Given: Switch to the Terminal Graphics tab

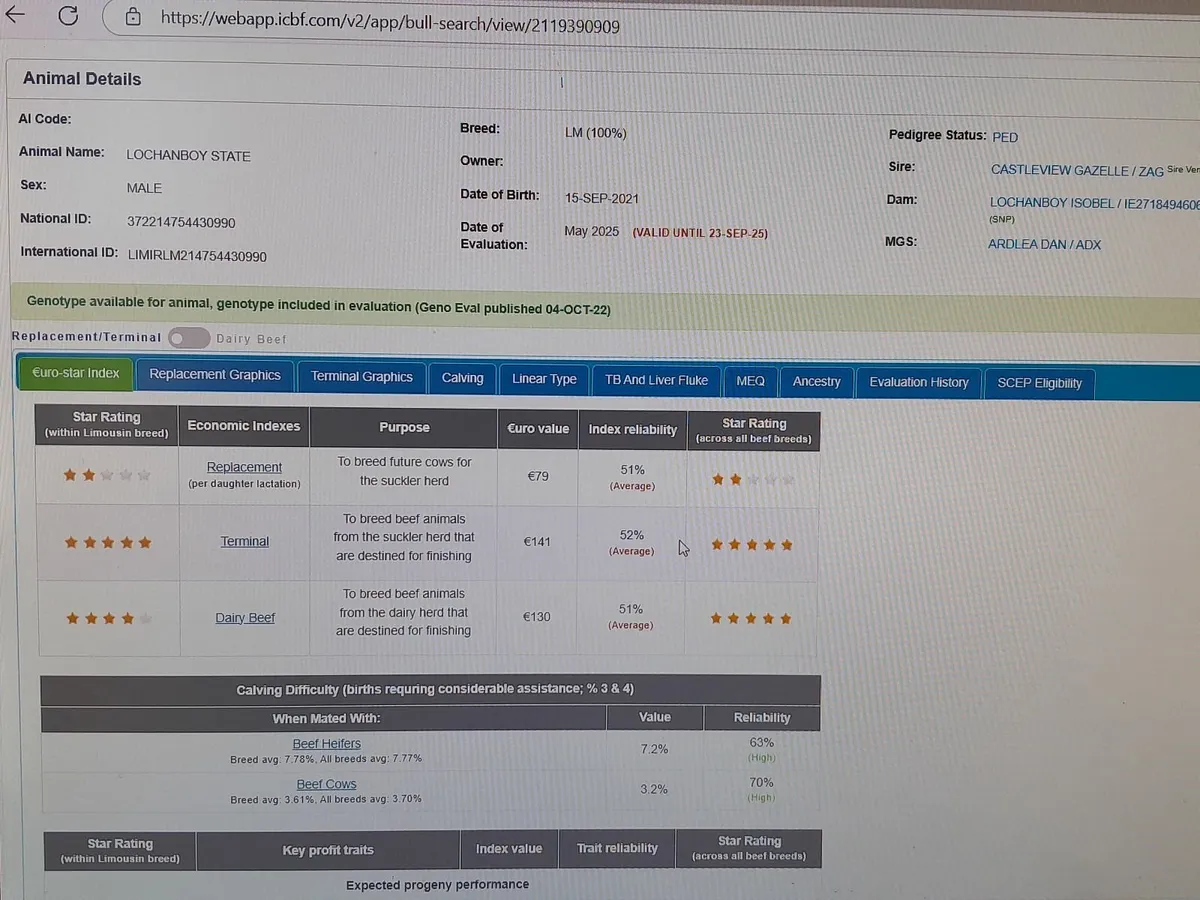Looking at the screenshot, I should tap(361, 377).
